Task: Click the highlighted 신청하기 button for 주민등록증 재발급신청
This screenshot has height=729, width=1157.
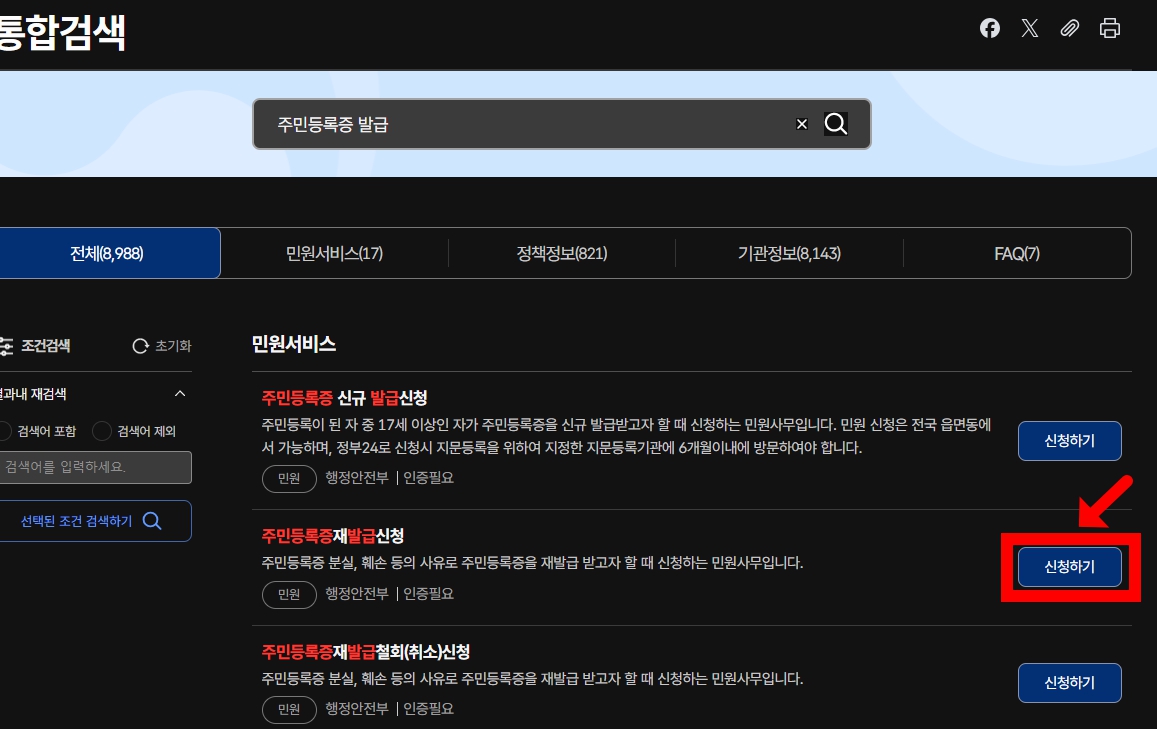Action: pos(1069,566)
